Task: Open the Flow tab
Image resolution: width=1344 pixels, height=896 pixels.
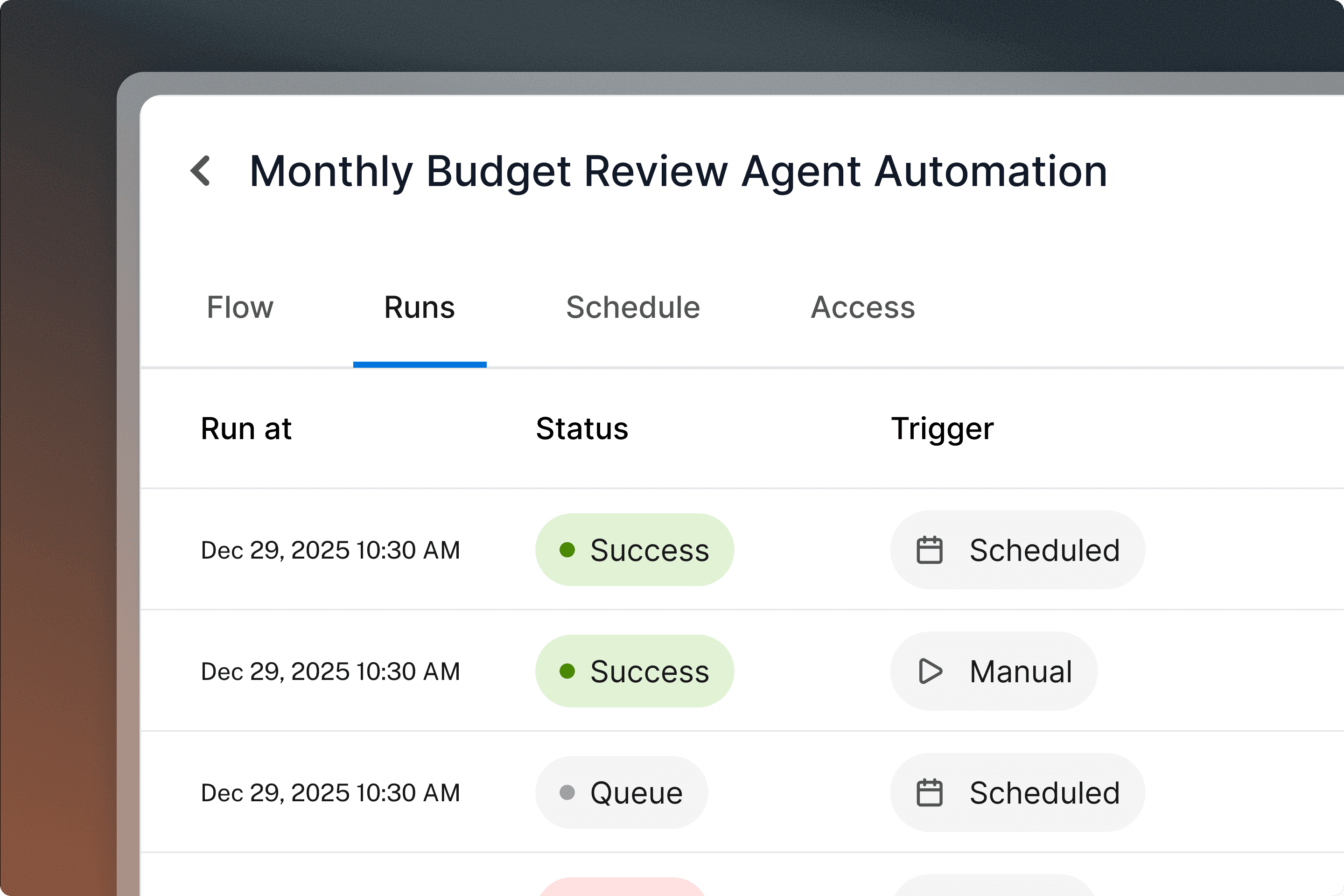Action: coord(240,308)
